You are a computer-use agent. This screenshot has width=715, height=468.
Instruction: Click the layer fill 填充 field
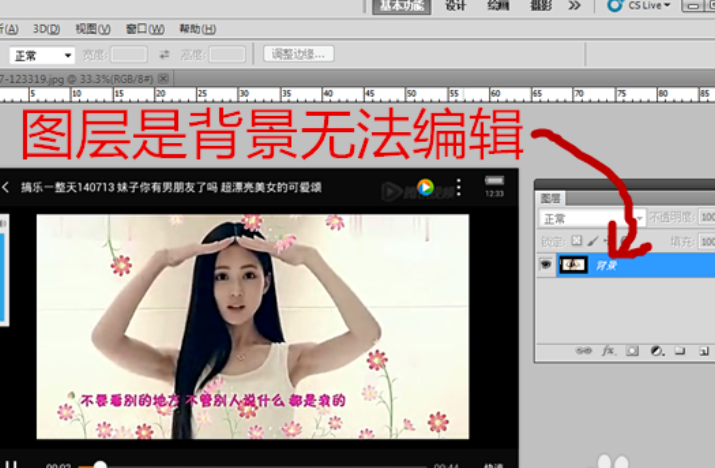click(707, 241)
